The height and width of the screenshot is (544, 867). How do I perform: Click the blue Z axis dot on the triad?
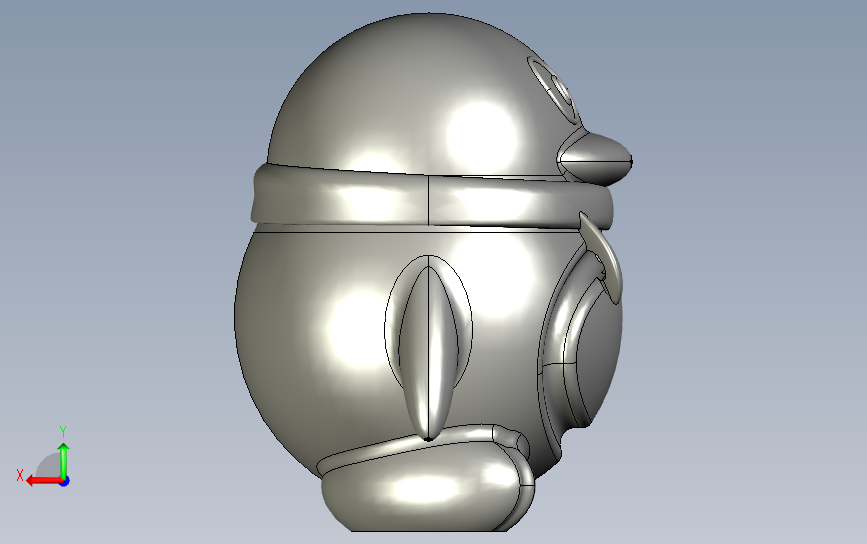point(65,482)
